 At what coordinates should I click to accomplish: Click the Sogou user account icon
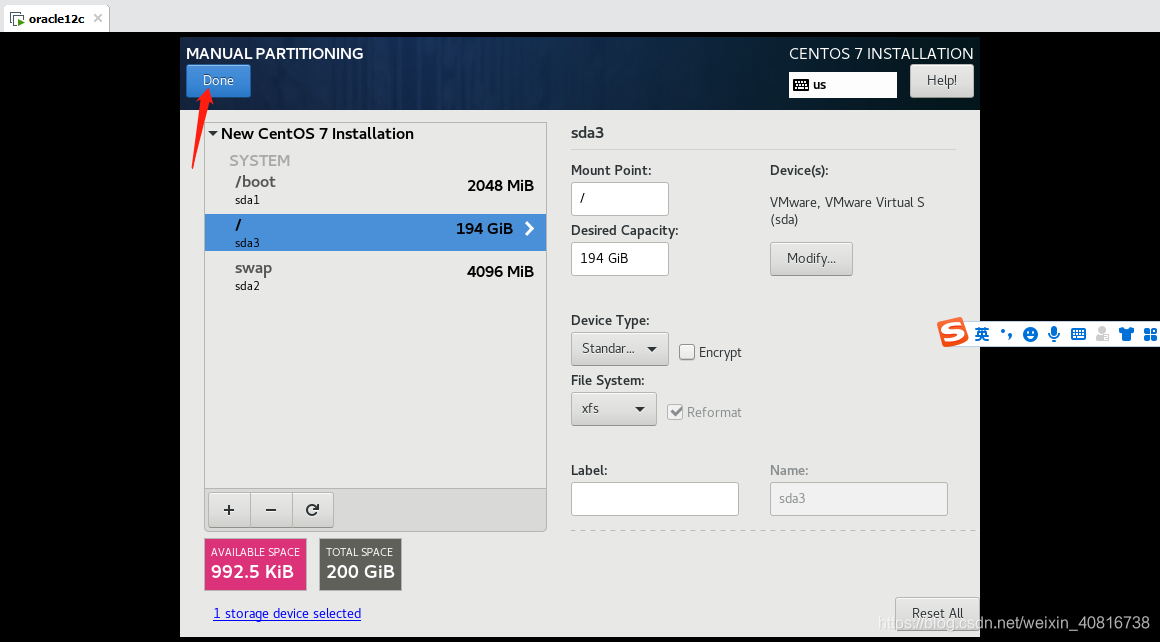[x=1102, y=334]
